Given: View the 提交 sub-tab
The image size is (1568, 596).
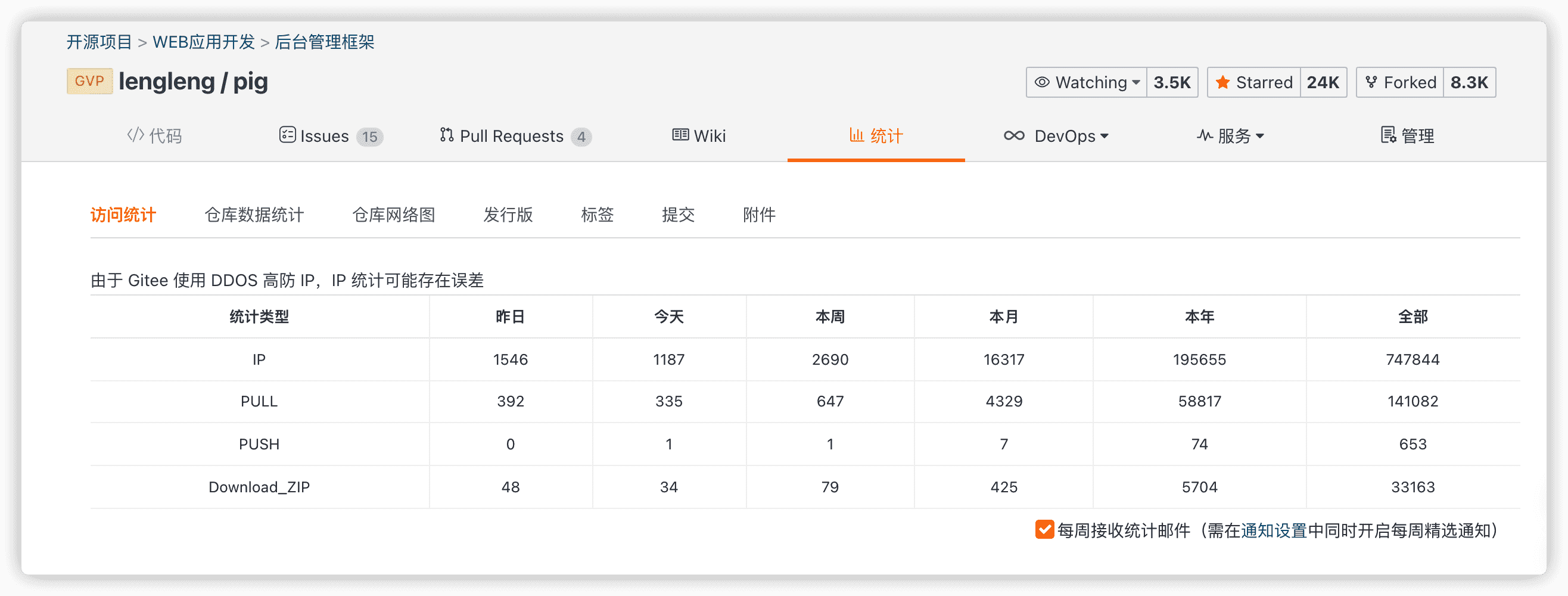Looking at the screenshot, I should click(679, 215).
